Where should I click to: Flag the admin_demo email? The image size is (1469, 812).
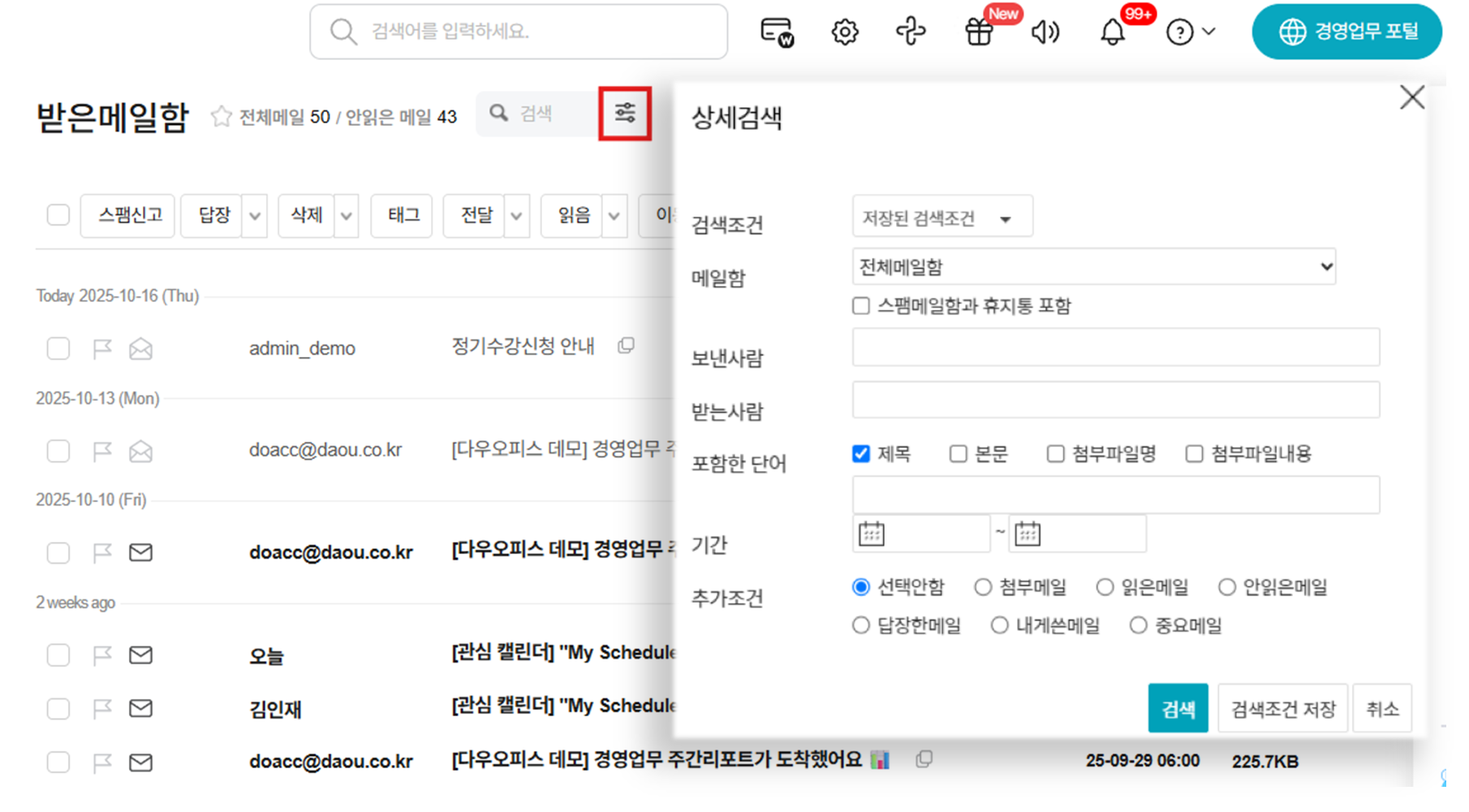102,349
